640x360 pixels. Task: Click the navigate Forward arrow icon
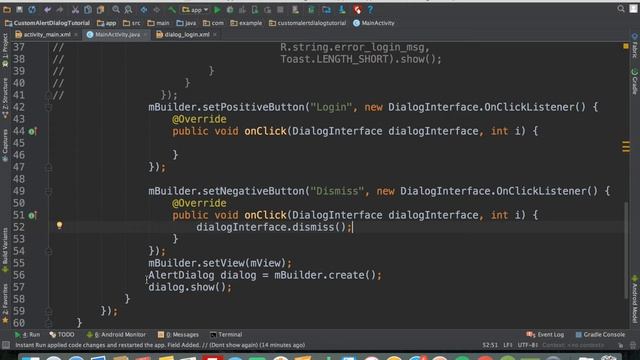[156, 9]
